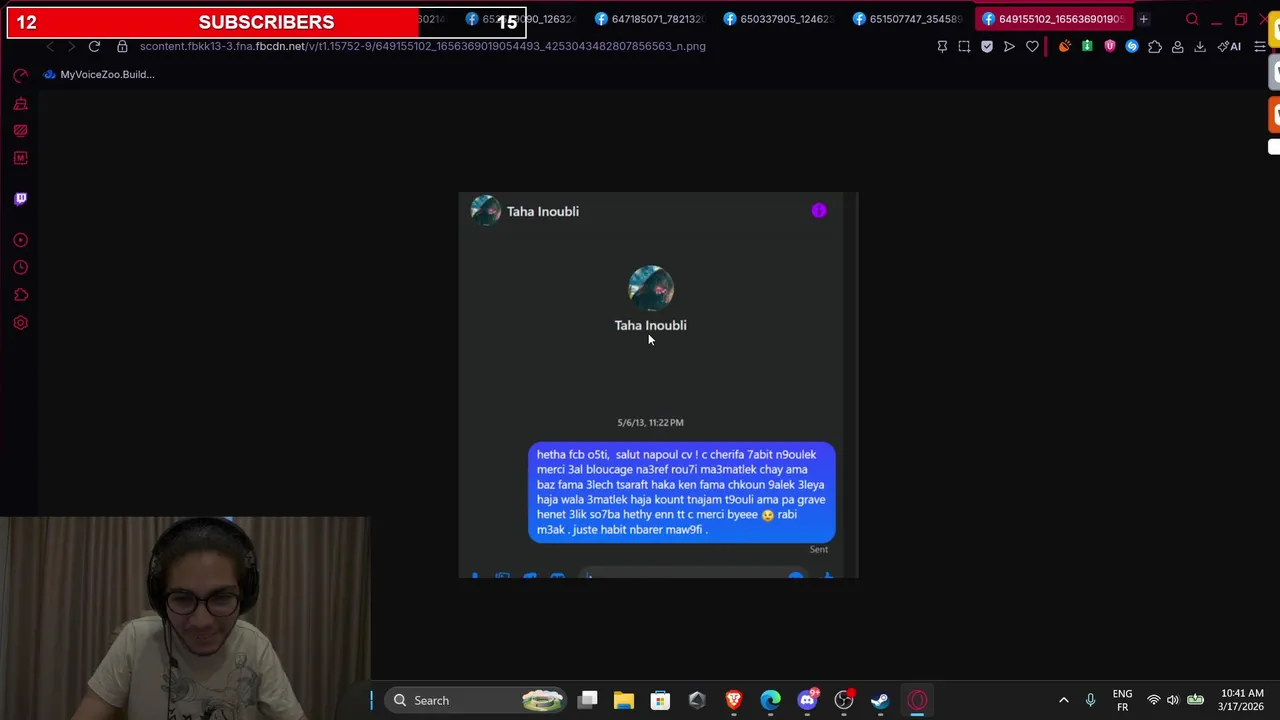
Task: Open the pink U shield extension
Action: [1110, 46]
